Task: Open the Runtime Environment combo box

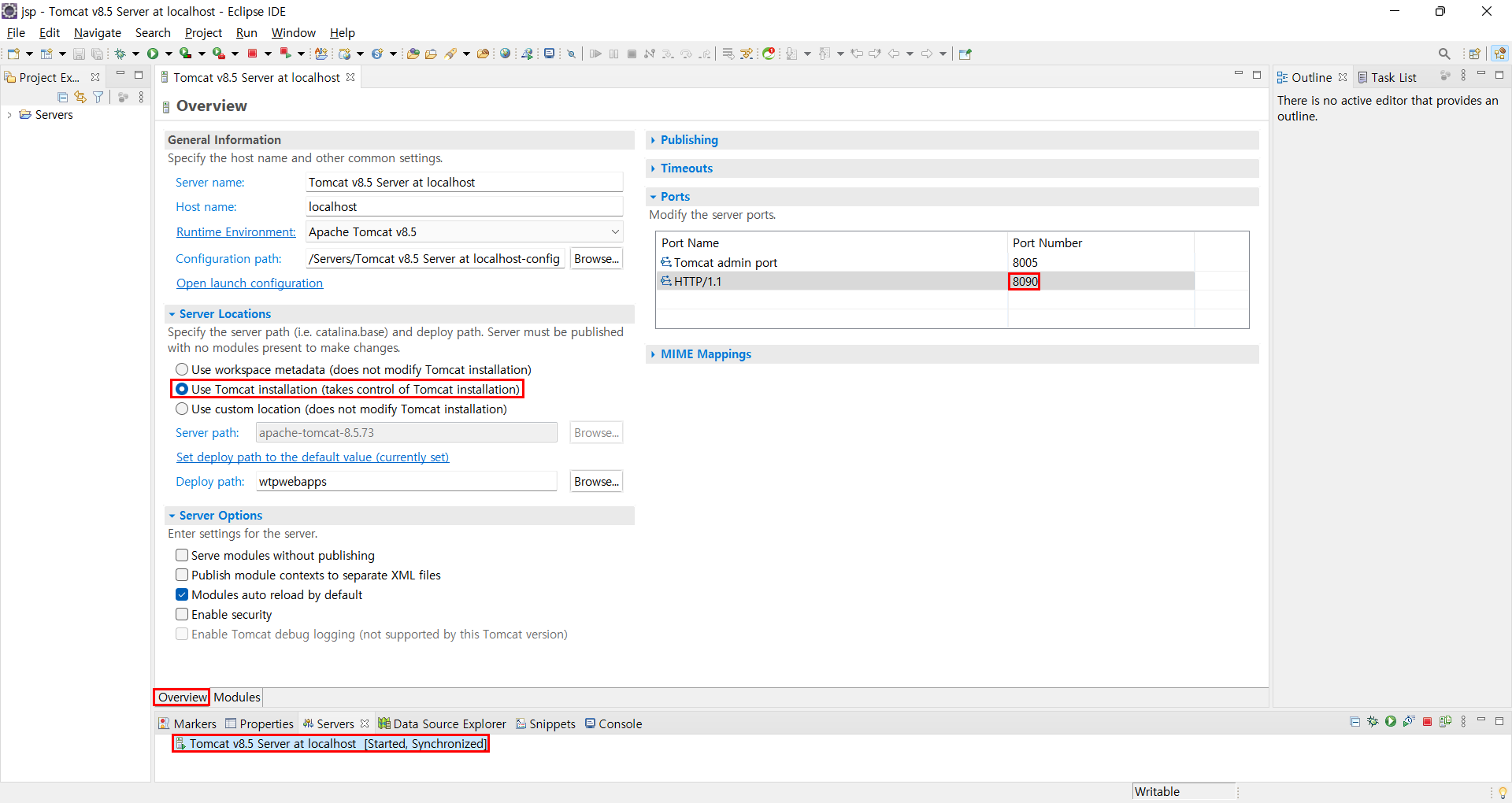Action: [464, 231]
